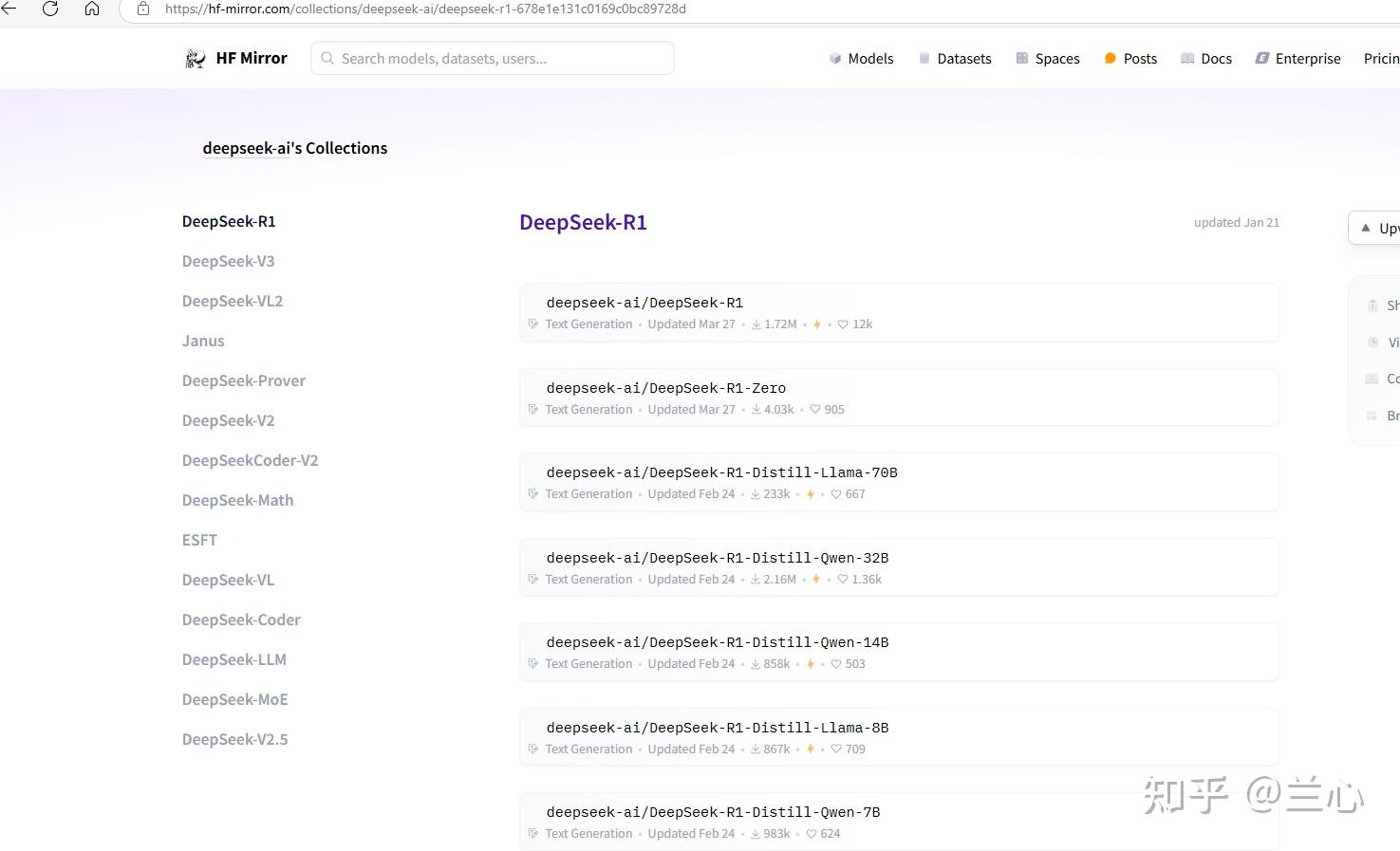
Task: Click the Datasets icon in navbar
Action: pyautogui.click(x=924, y=59)
